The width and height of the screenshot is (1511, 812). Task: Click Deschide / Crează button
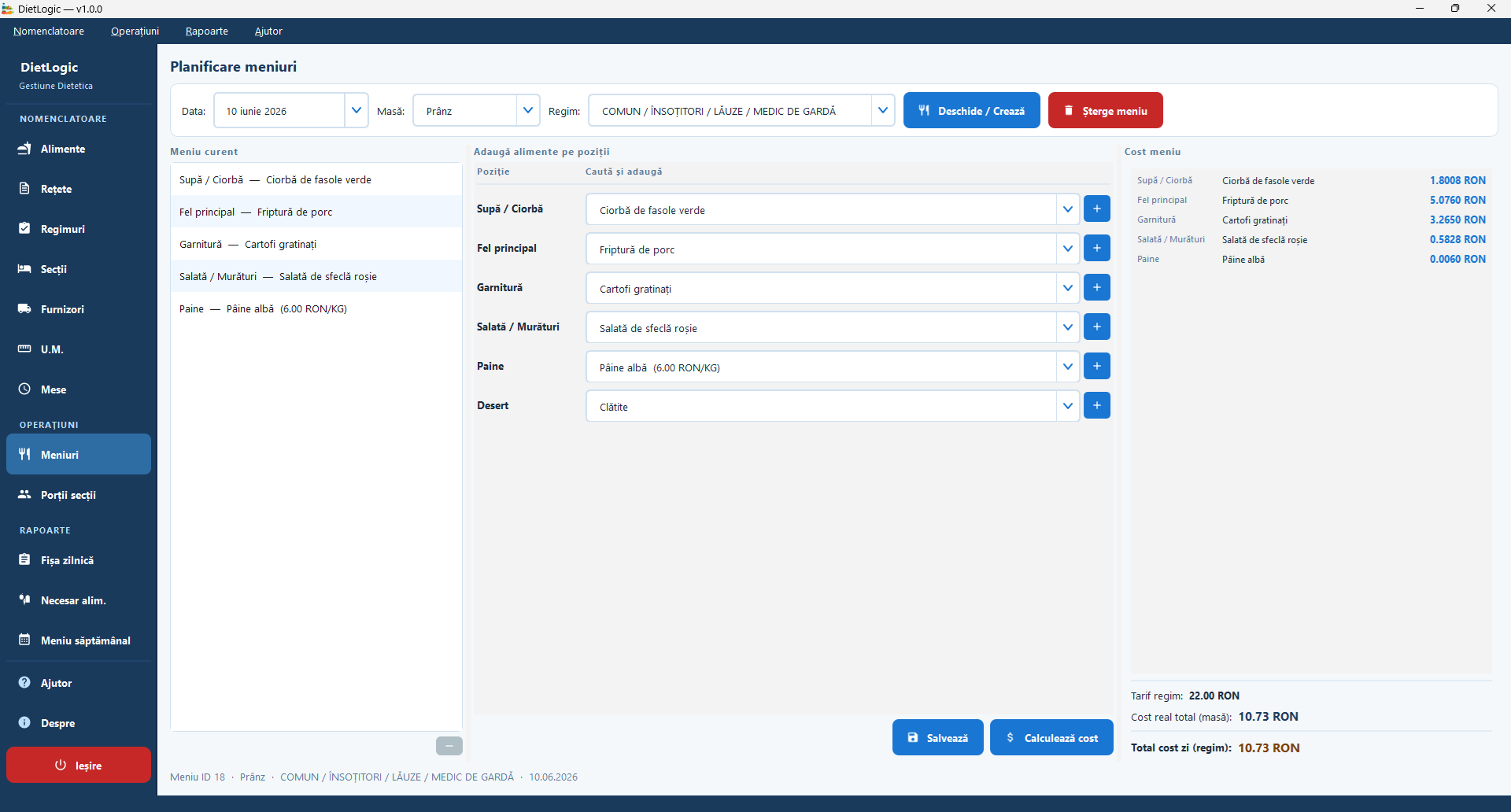[971, 110]
